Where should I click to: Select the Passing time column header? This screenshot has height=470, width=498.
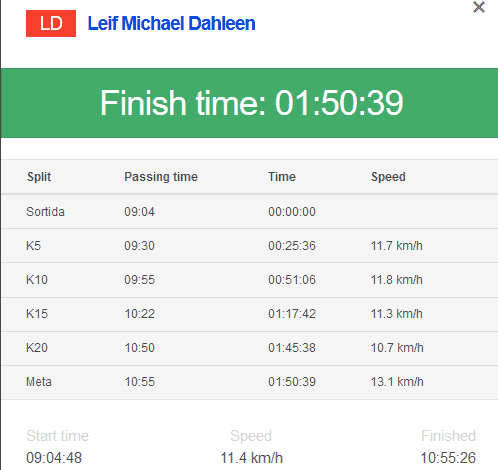[x=161, y=177]
